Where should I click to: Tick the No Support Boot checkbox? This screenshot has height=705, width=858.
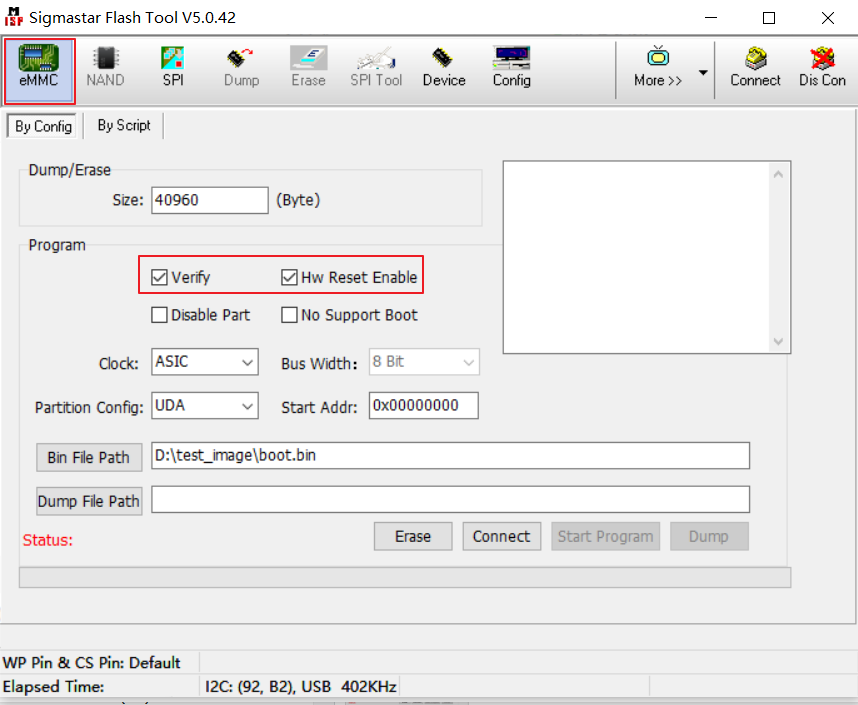289,315
